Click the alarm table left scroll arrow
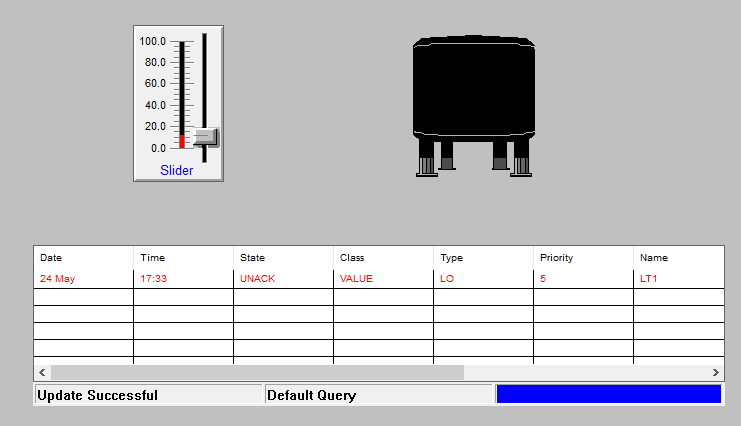Screen dimensions: 741x426 [43, 373]
